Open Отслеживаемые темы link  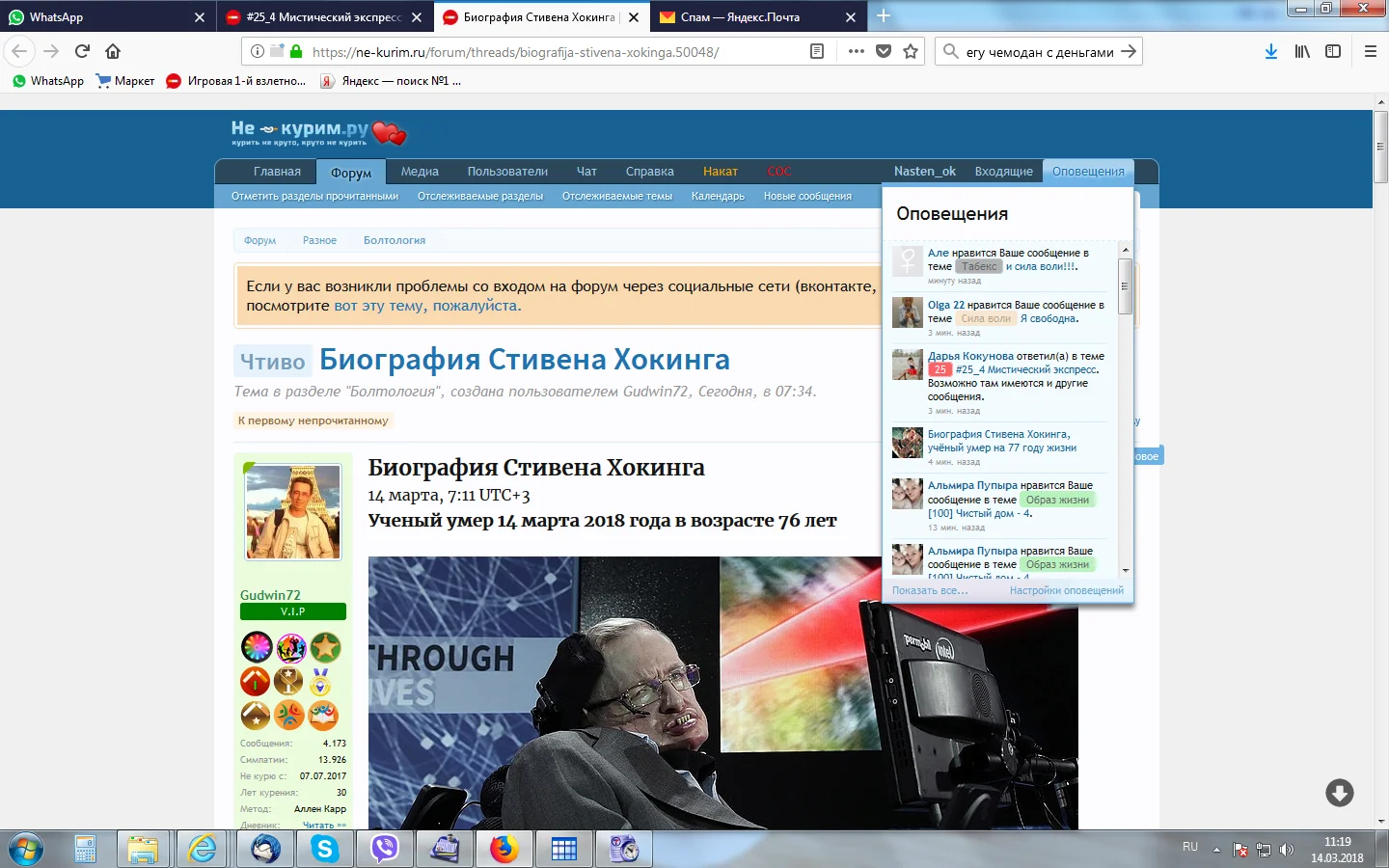point(617,196)
